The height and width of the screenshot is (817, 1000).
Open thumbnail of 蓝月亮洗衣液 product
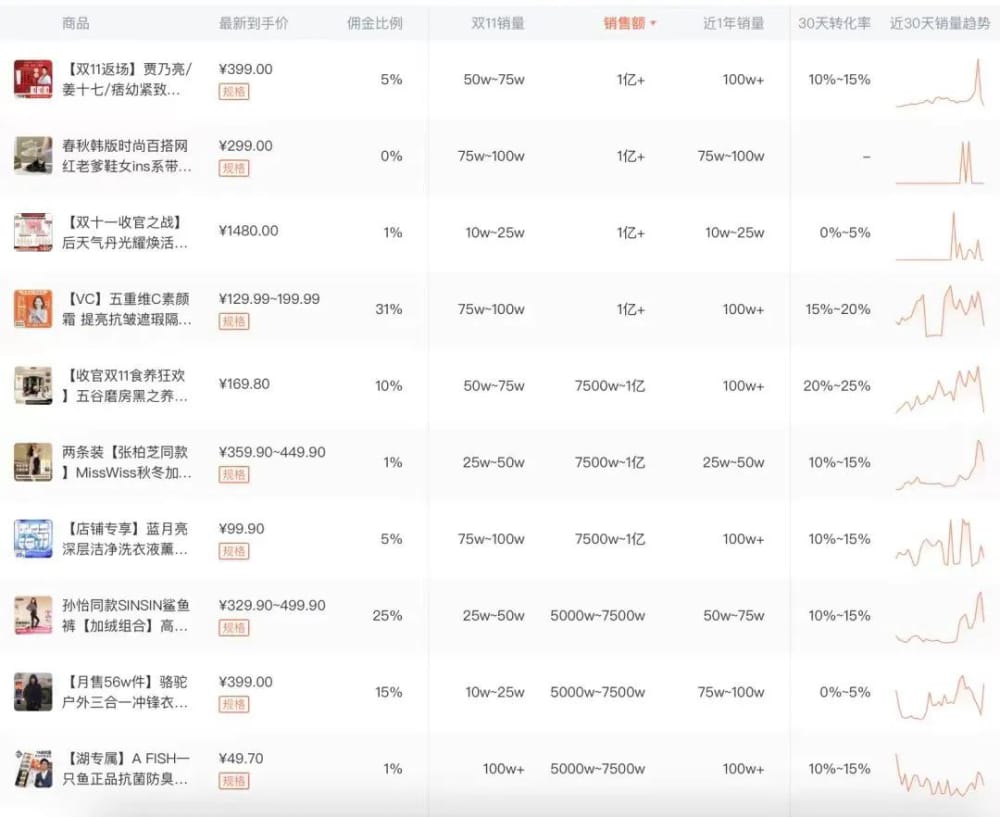tap(33, 538)
